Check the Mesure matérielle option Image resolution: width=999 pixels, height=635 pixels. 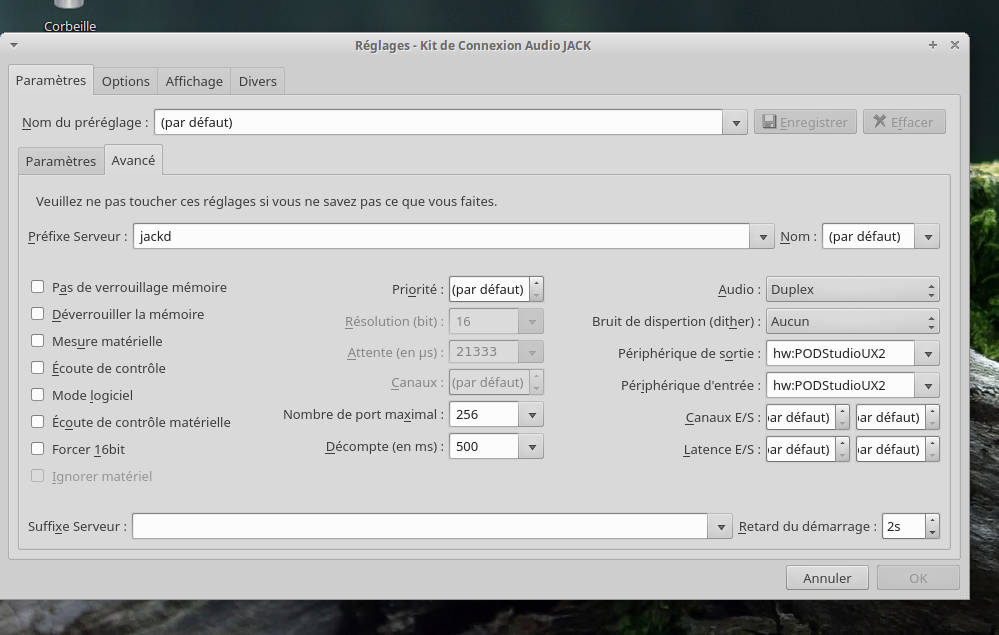point(38,341)
